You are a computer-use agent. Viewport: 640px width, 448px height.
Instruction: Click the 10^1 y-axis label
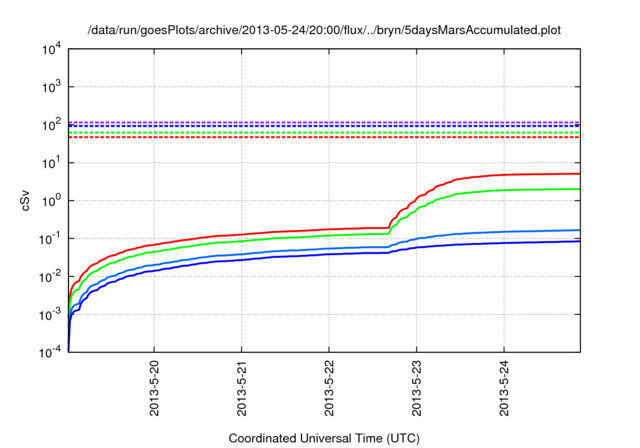click(52, 163)
